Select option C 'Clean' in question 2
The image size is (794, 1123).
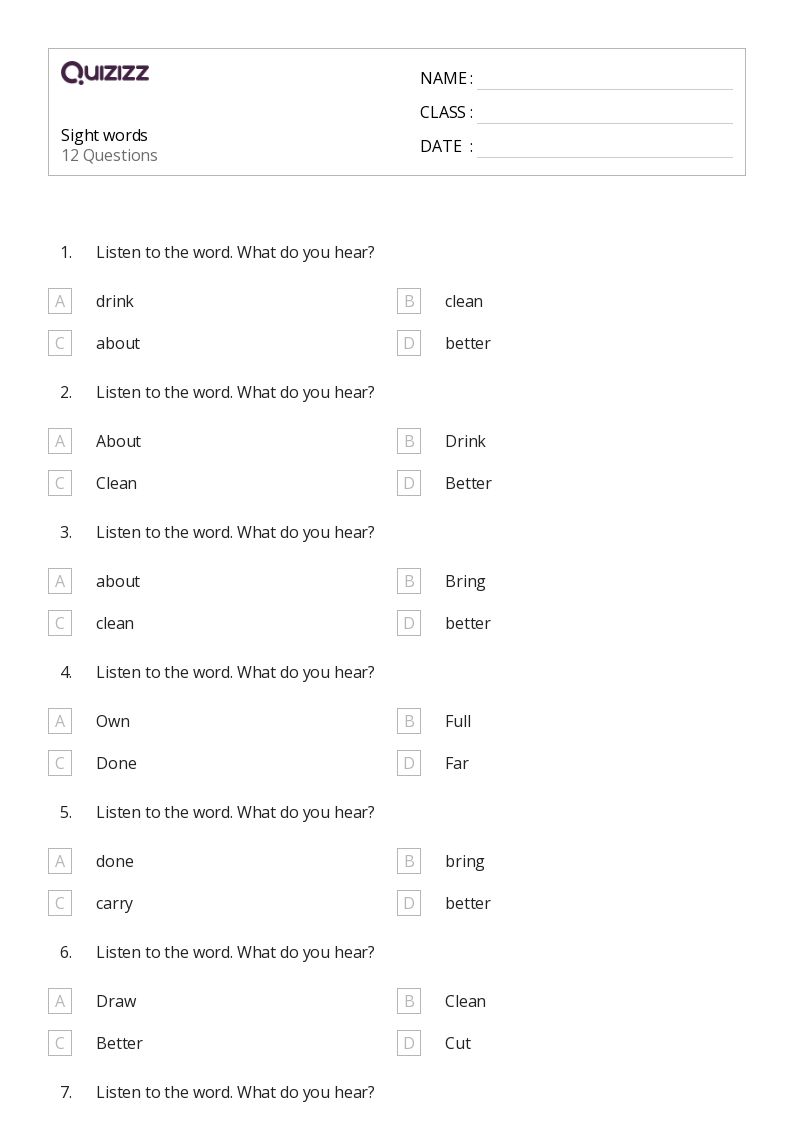click(x=60, y=483)
